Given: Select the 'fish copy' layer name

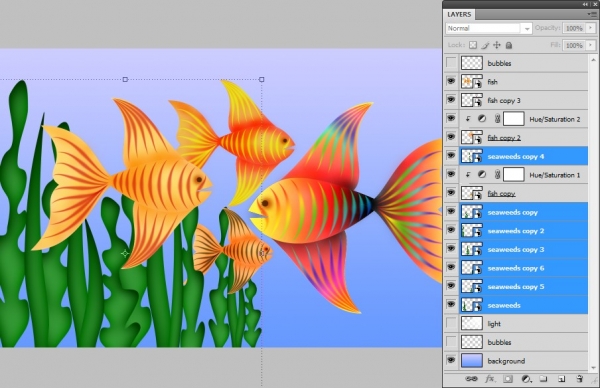Looking at the screenshot, I should (501, 194).
